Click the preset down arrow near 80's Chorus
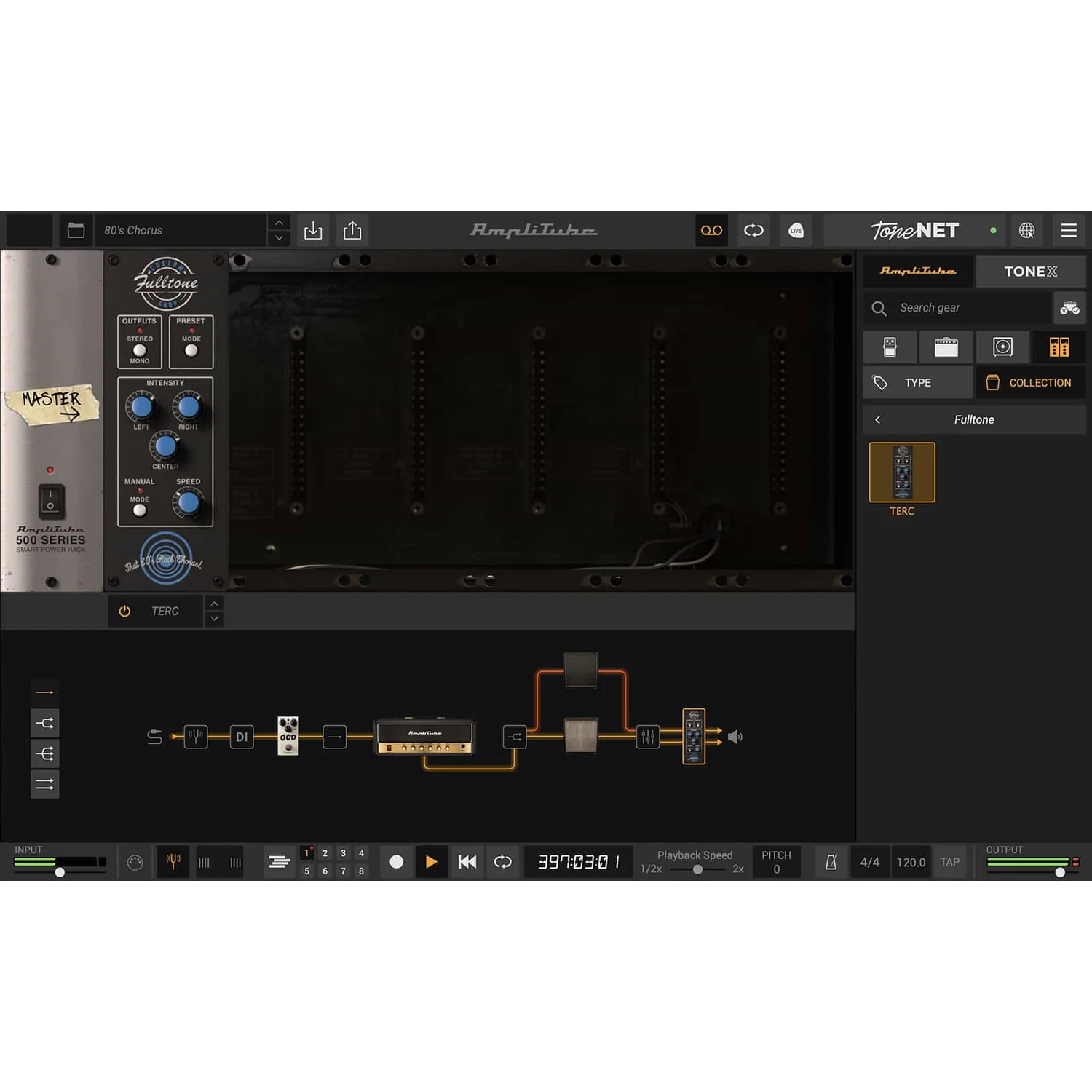The height and width of the screenshot is (1092, 1092). tap(279, 238)
